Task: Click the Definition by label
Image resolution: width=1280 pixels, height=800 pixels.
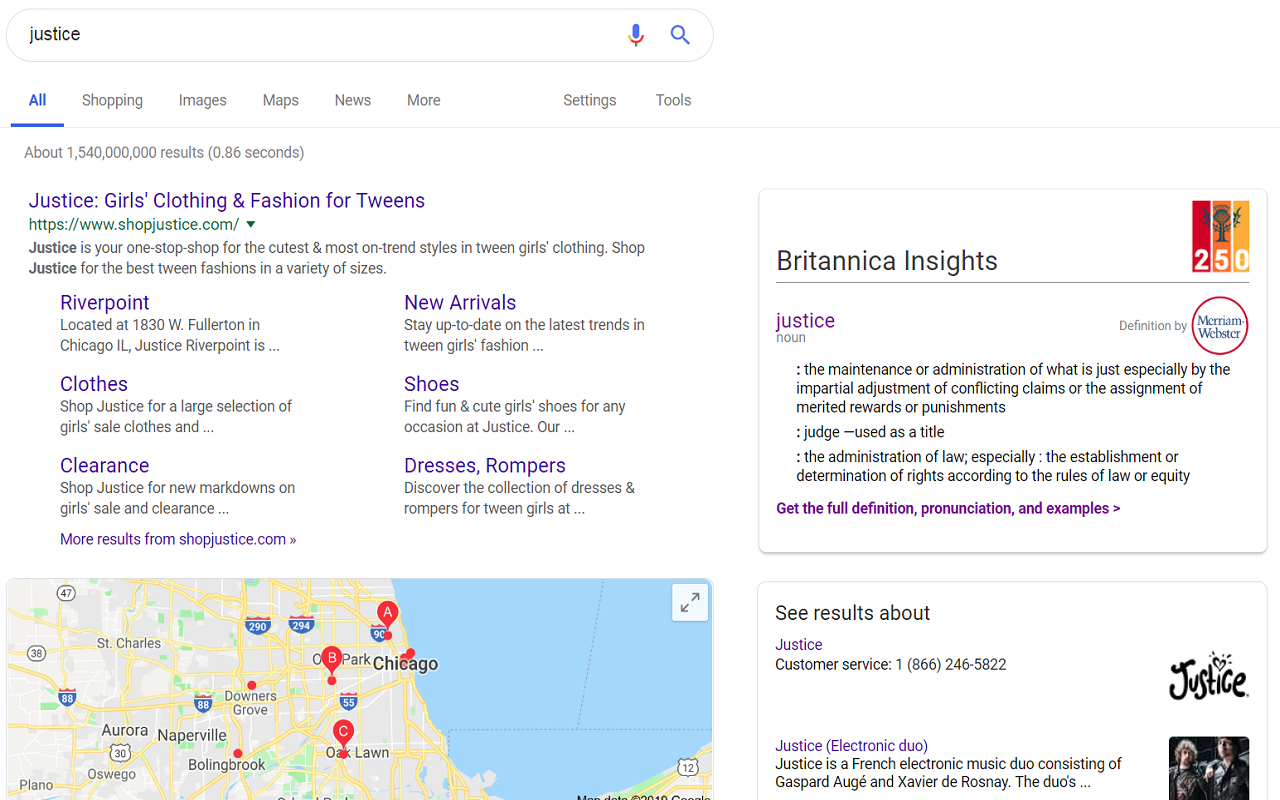Action: [x=1153, y=326]
